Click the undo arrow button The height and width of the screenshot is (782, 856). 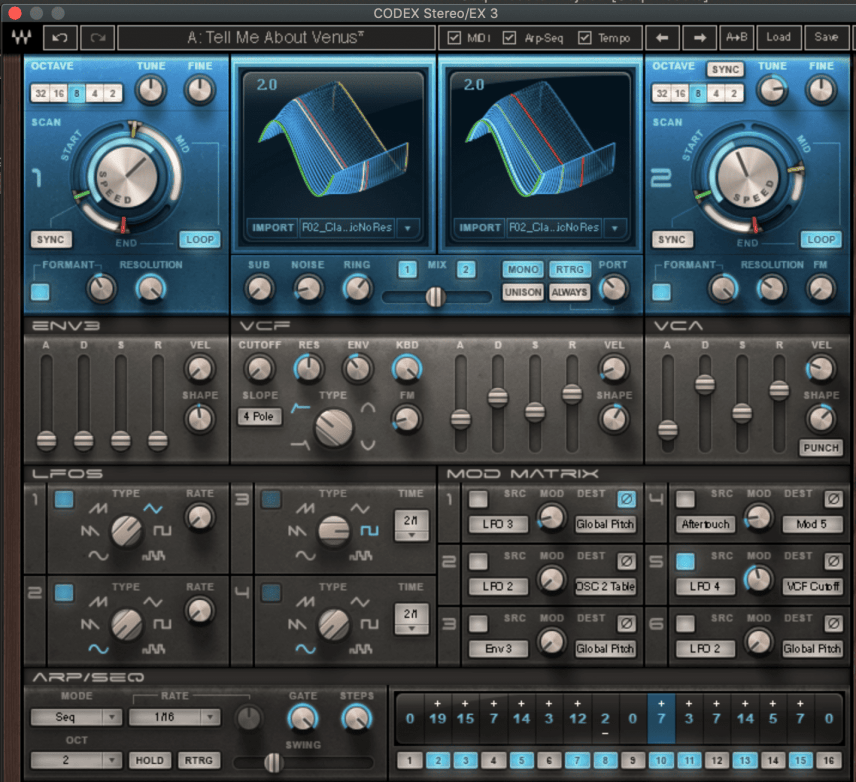point(60,38)
